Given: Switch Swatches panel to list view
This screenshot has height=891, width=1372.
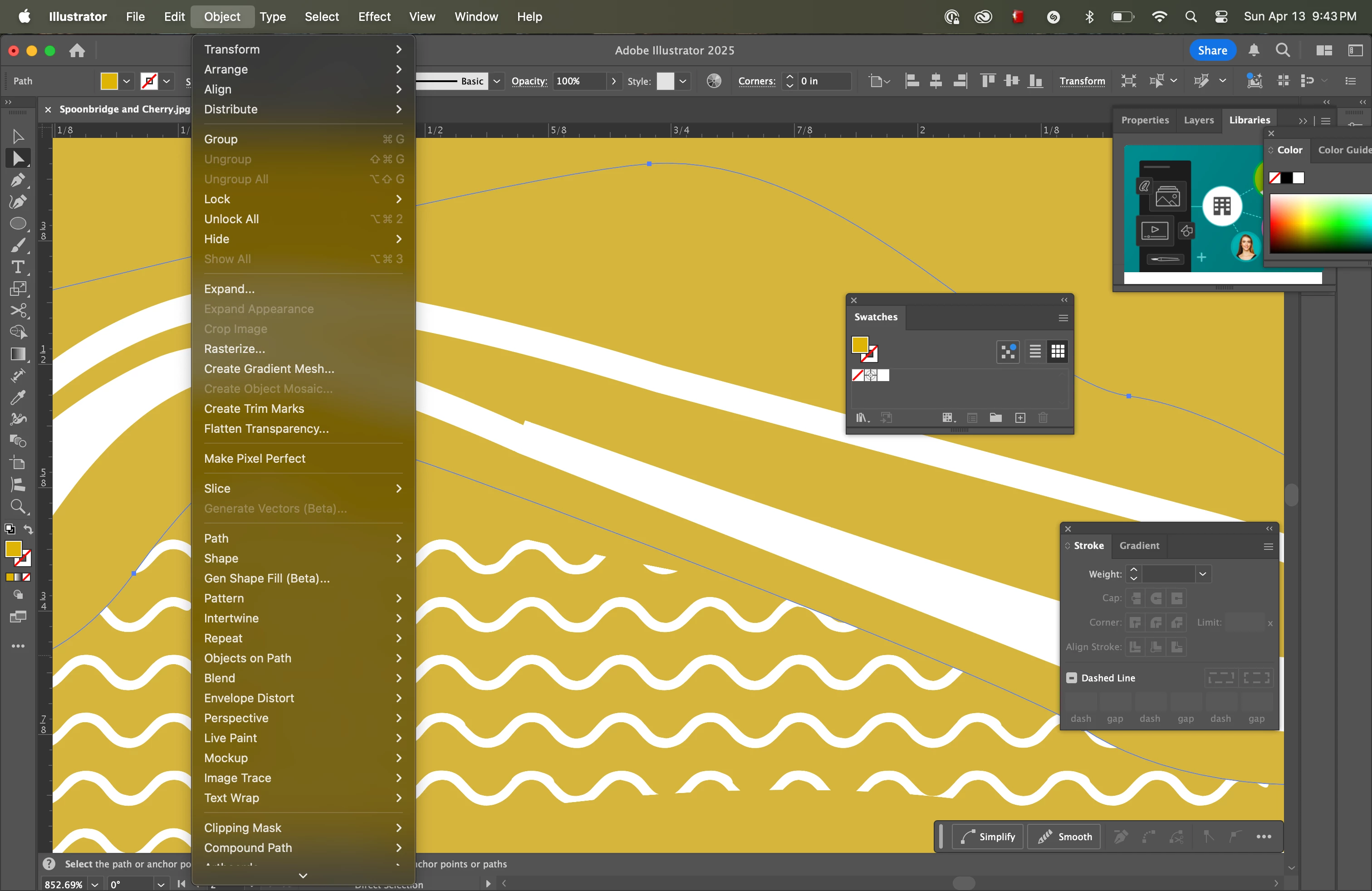Looking at the screenshot, I should (x=1035, y=352).
